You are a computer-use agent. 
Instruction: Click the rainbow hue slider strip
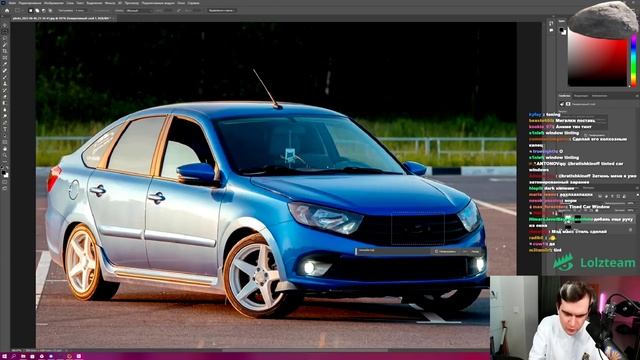pyautogui.click(x=633, y=61)
